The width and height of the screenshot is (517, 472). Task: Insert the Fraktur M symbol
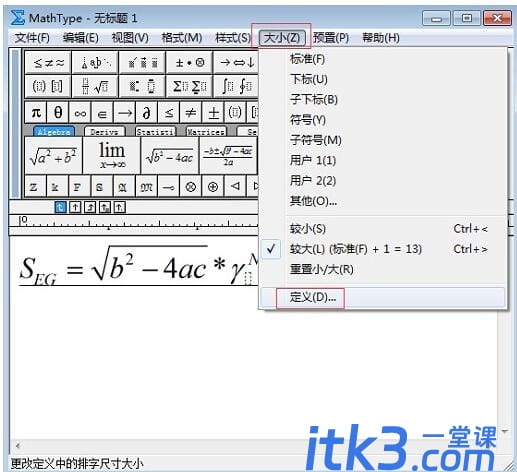pos(146,187)
